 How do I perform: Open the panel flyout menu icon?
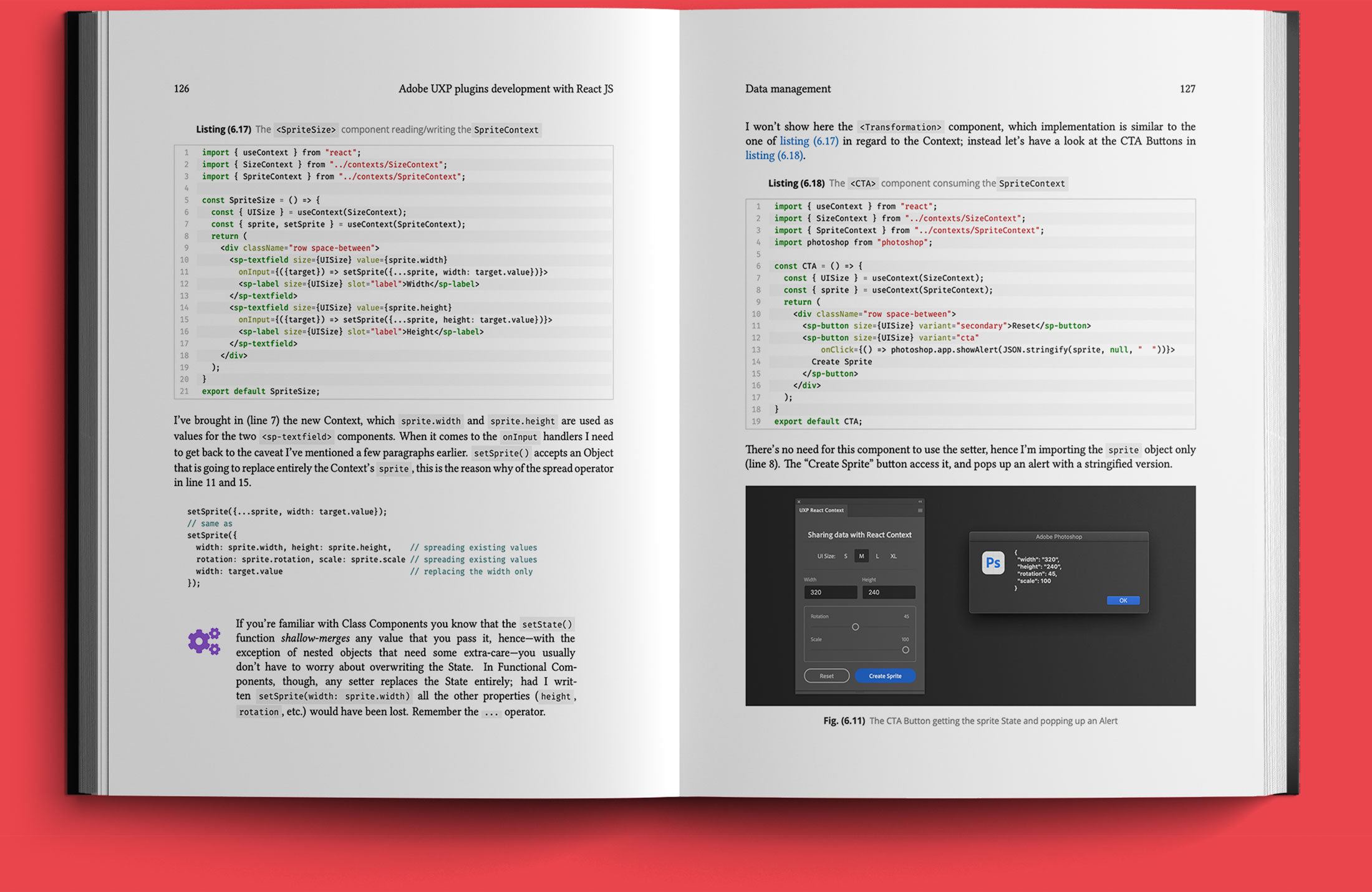coord(920,511)
